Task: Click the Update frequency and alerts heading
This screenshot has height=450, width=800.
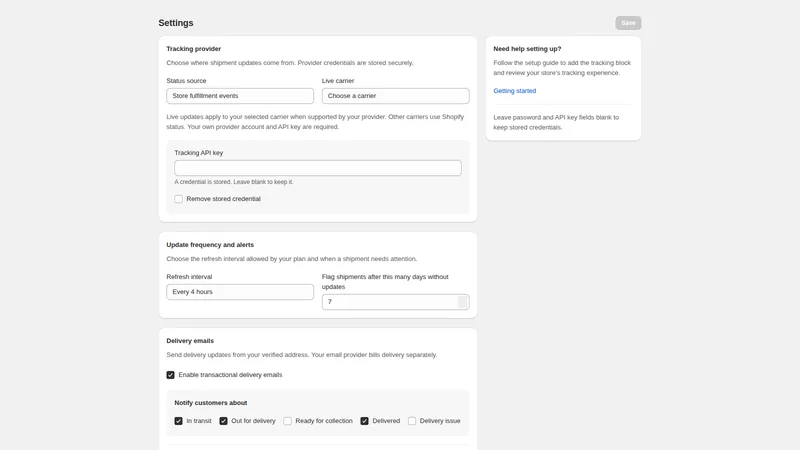Action: (210, 245)
